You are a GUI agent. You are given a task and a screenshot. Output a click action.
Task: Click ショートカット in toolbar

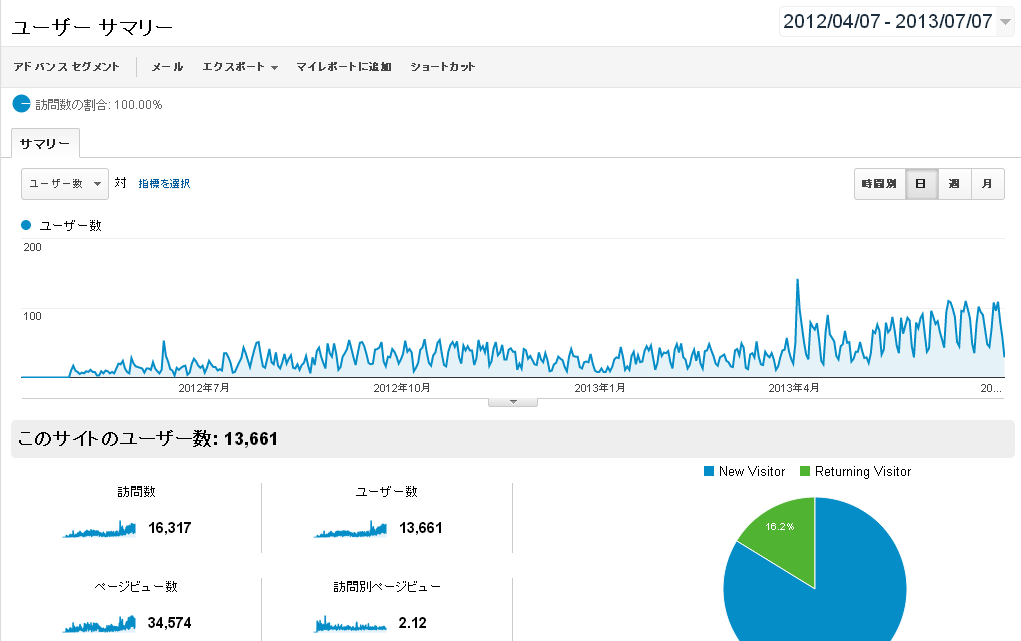coord(443,66)
